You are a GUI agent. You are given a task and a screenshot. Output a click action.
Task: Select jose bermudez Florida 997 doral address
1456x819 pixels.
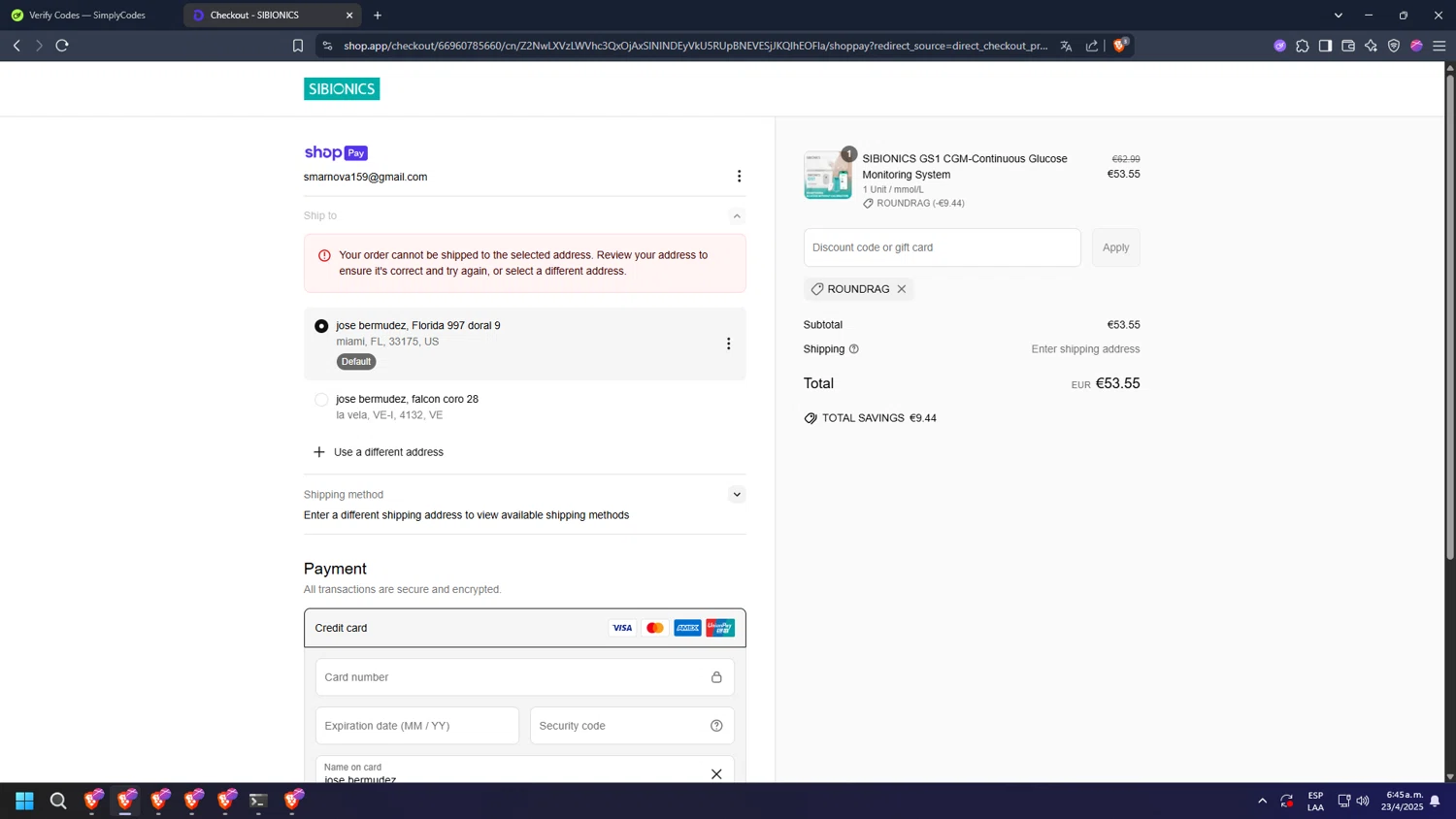pos(321,326)
